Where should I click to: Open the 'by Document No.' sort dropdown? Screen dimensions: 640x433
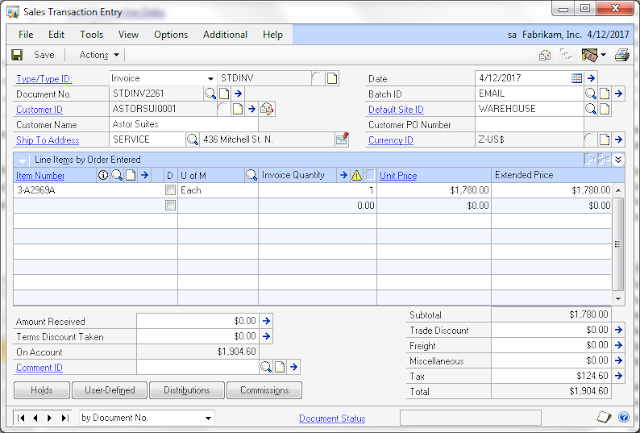(208, 417)
